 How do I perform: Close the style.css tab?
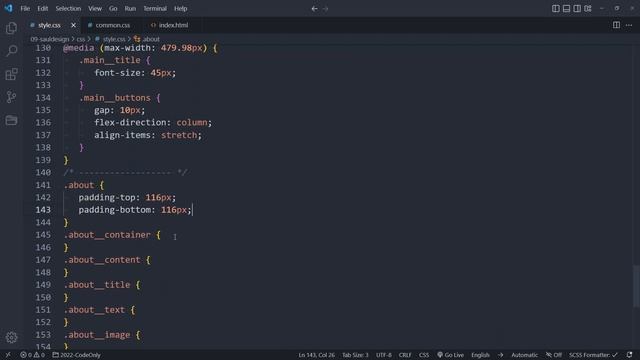[x=73, y=25]
